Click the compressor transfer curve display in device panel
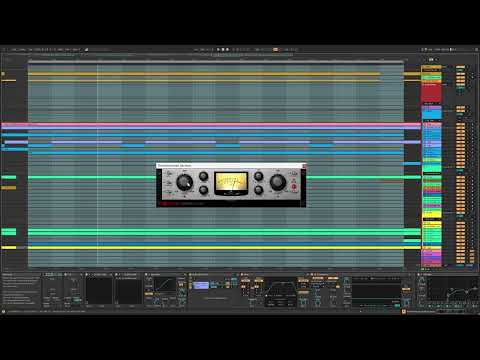The width and height of the screenshot is (480, 360). tap(164, 285)
